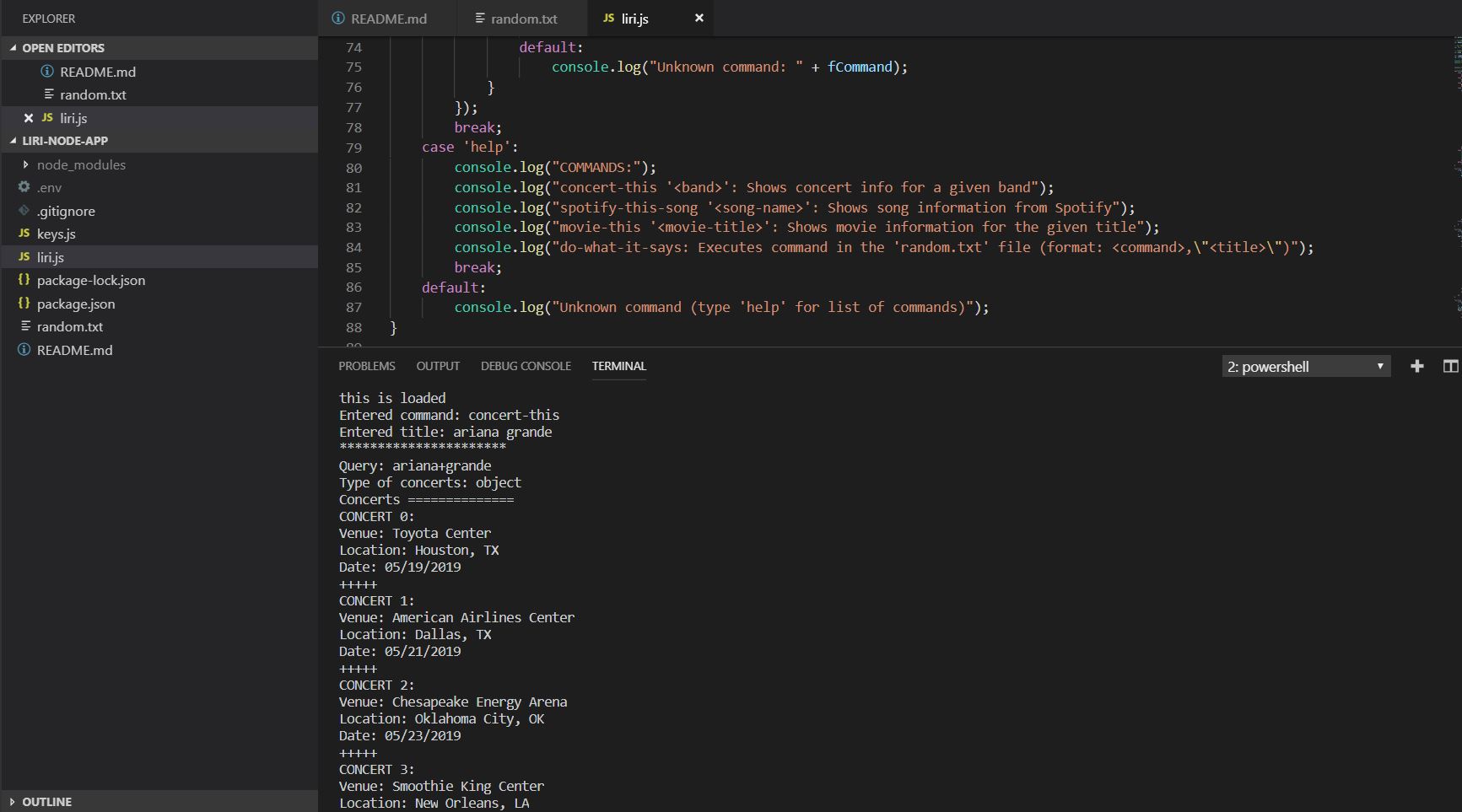Click line number 79 in gutter
The height and width of the screenshot is (812, 1462).
(x=353, y=148)
